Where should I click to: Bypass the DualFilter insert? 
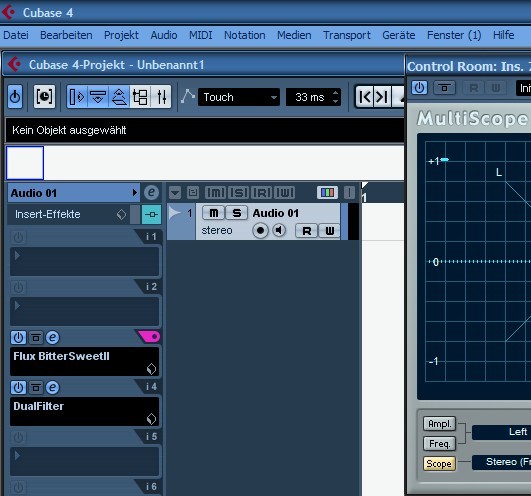pyautogui.click(x=36, y=387)
